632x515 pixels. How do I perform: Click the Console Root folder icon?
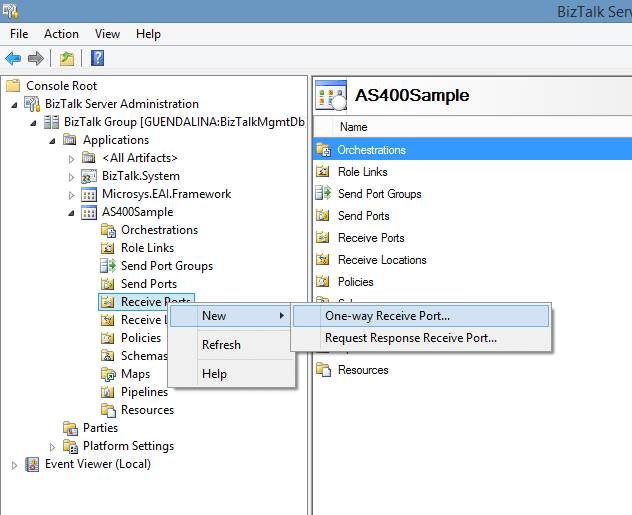13,85
